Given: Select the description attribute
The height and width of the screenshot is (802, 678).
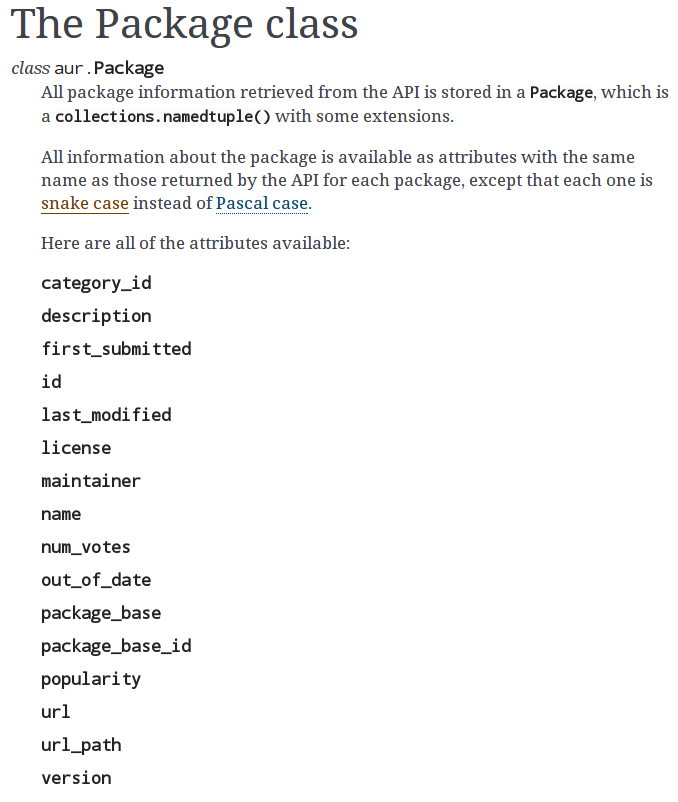Looking at the screenshot, I should click(x=96, y=316).
